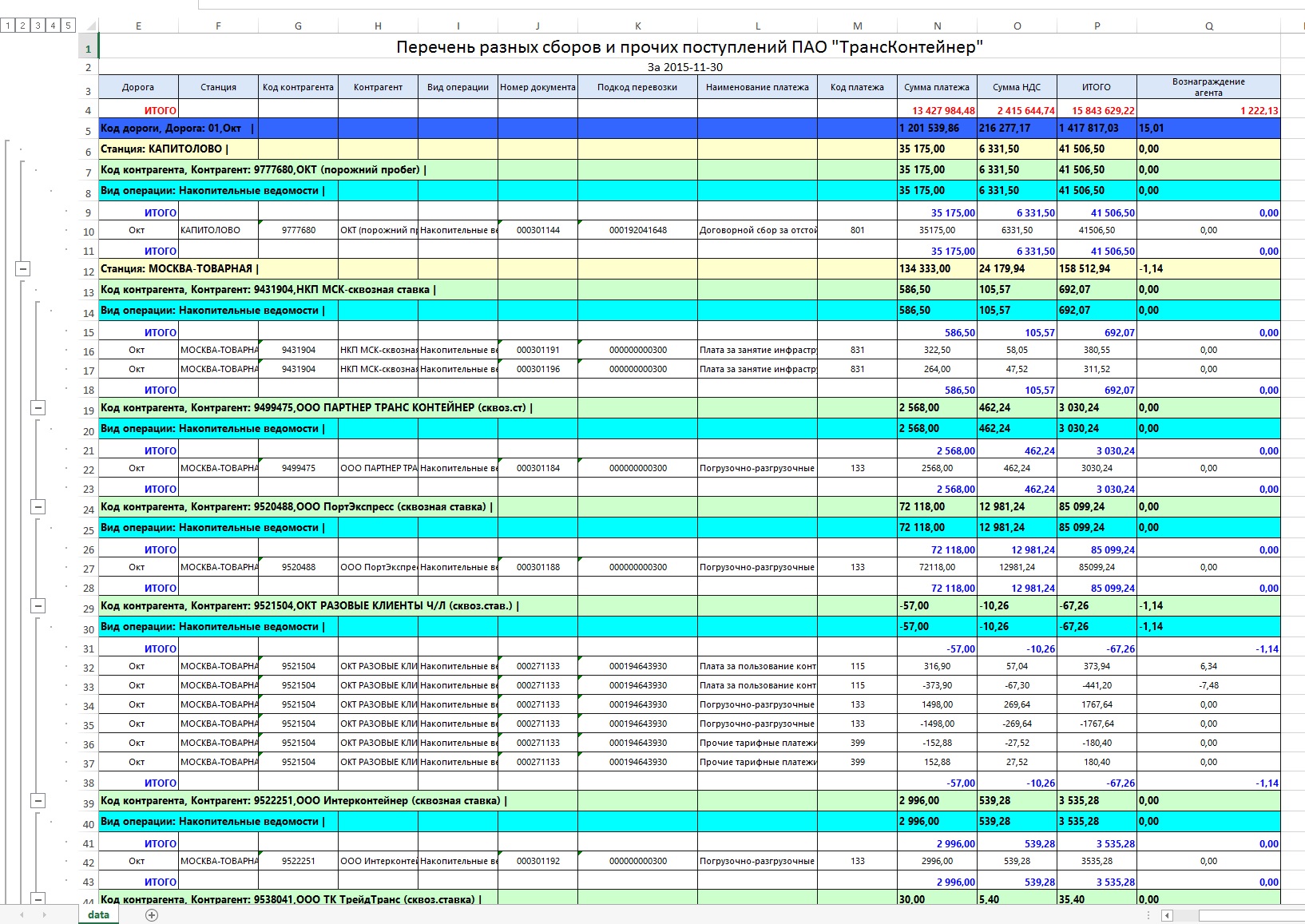Click the "Вознаграждение агента" heading cell
Image resolution: width=1305 pixels, height=924 pixels.
tap(1208, 87)
